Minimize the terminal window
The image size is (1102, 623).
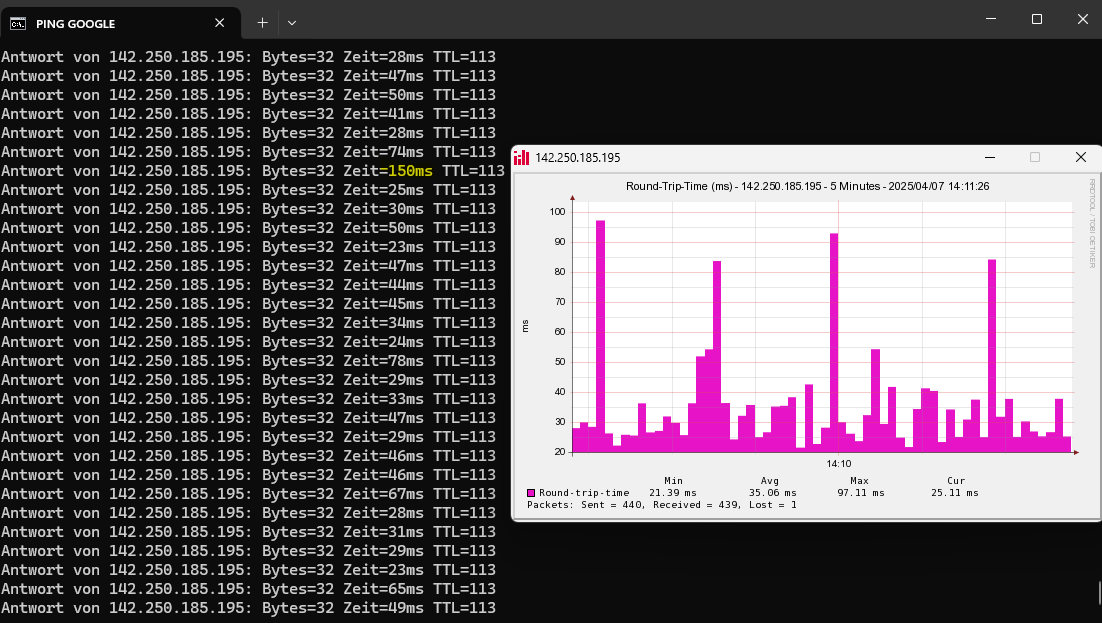pos(991,19)
